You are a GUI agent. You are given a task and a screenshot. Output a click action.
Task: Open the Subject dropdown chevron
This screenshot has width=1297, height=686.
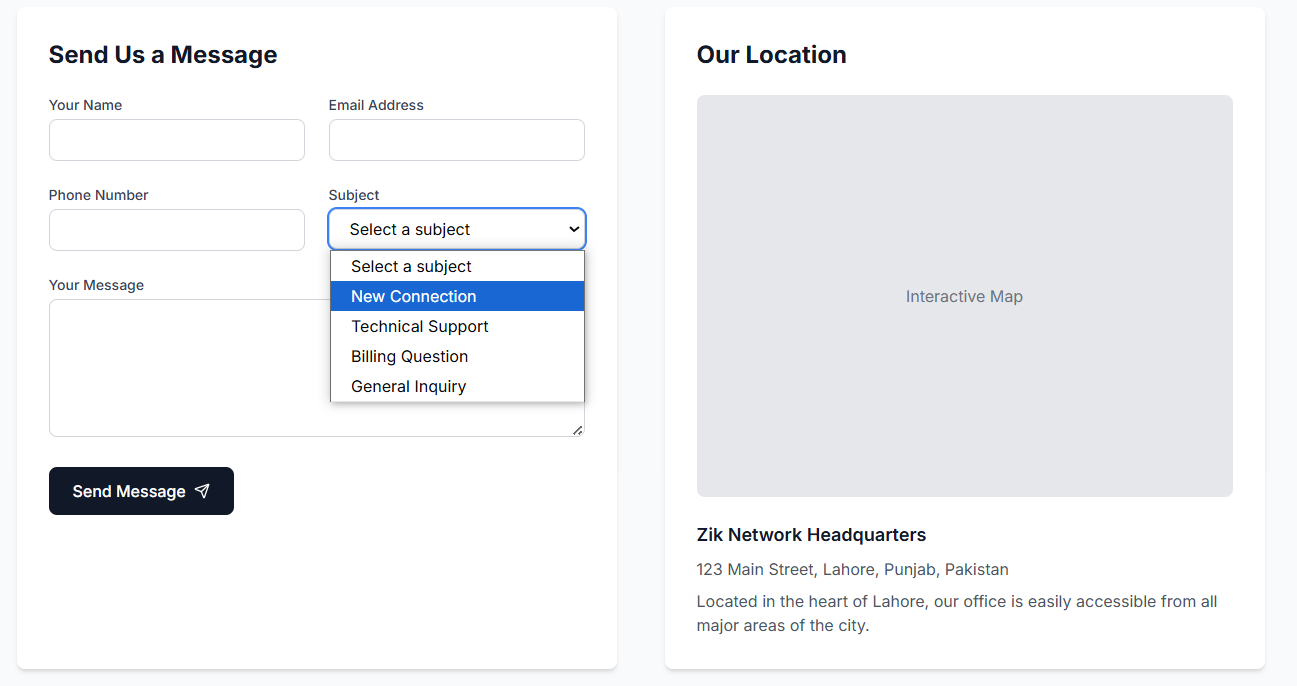pyautogui.click(x=574, y=229)
